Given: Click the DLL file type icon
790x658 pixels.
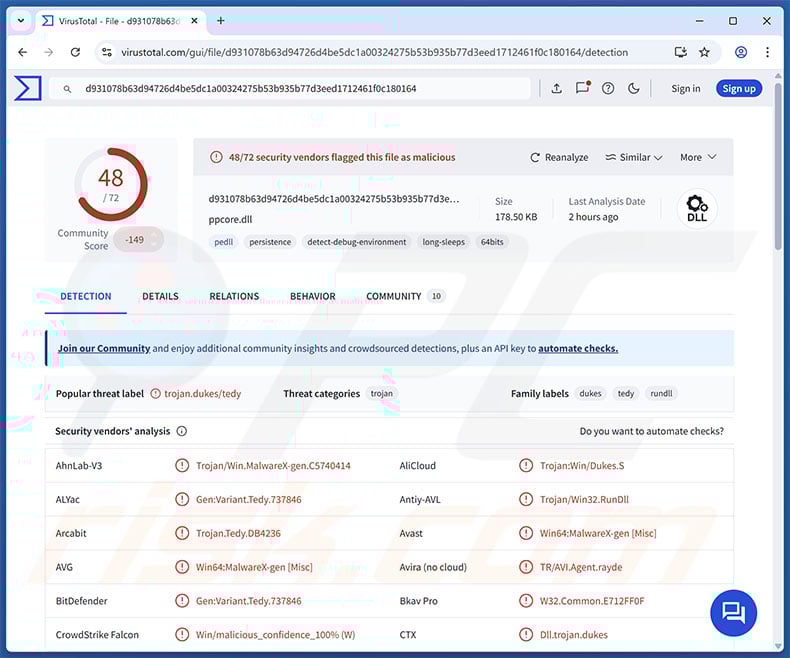Looking at the screenshot, I should click(x=697, y=208).
